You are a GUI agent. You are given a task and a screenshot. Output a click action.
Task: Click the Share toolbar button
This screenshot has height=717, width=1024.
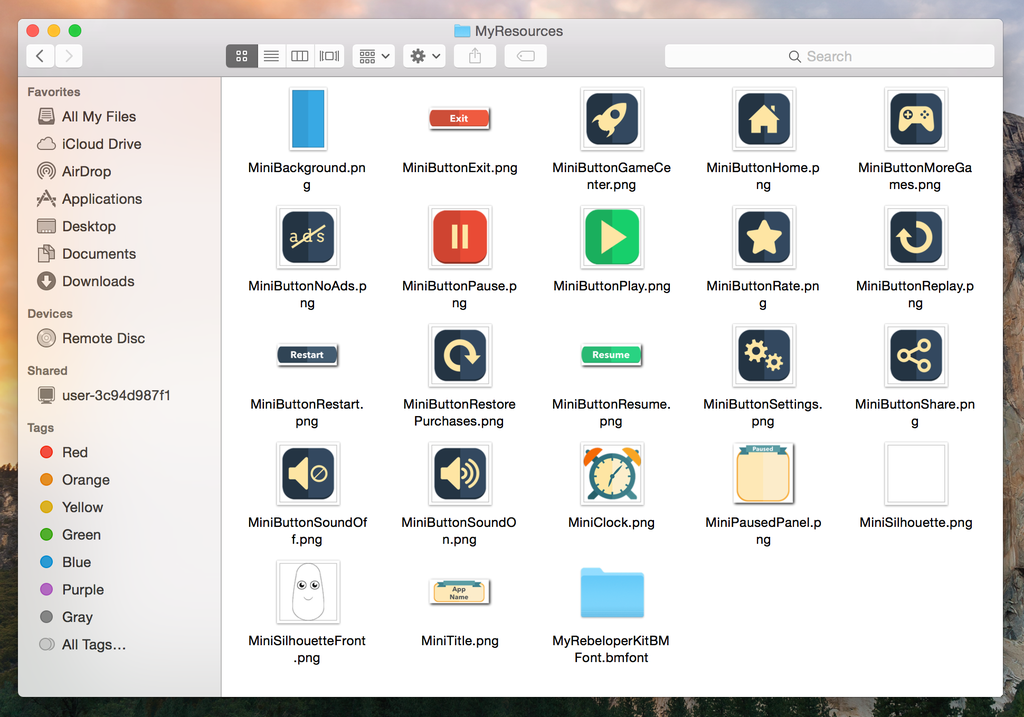(475, 57)
